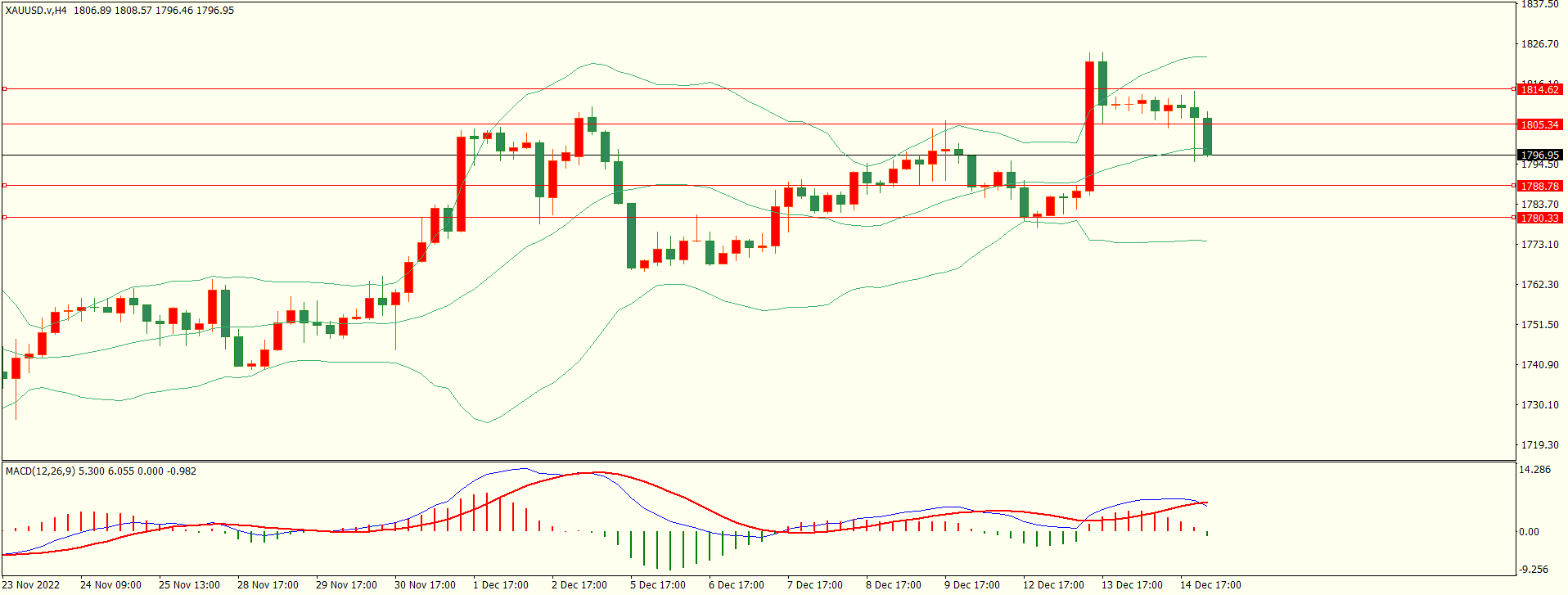This screenshot has width=1568, height=595.
Task: Click the 1719.30 price axis value
Action: [x=1539, y=445]
